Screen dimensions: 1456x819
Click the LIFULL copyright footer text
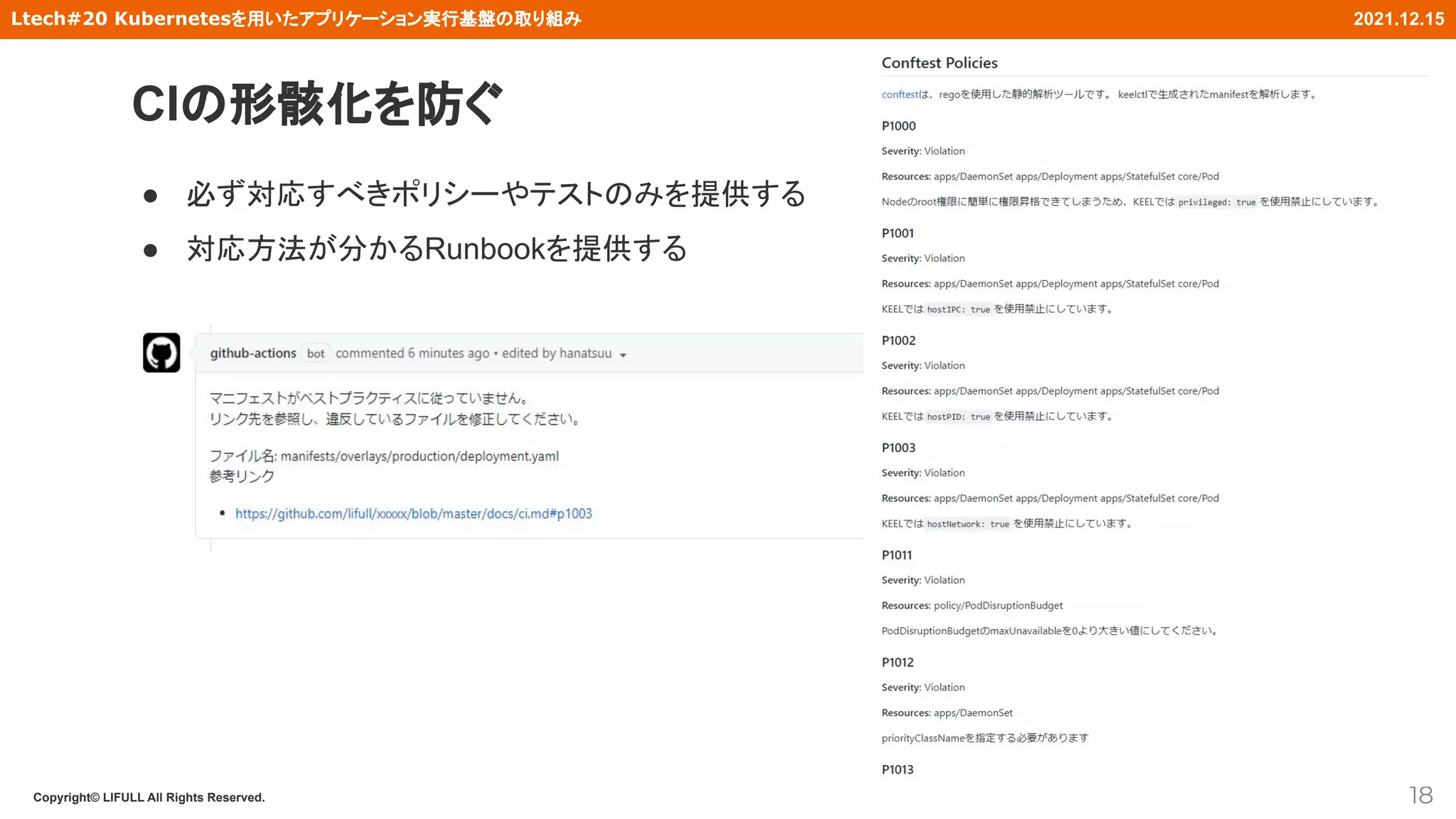click(x=149, y=798)
